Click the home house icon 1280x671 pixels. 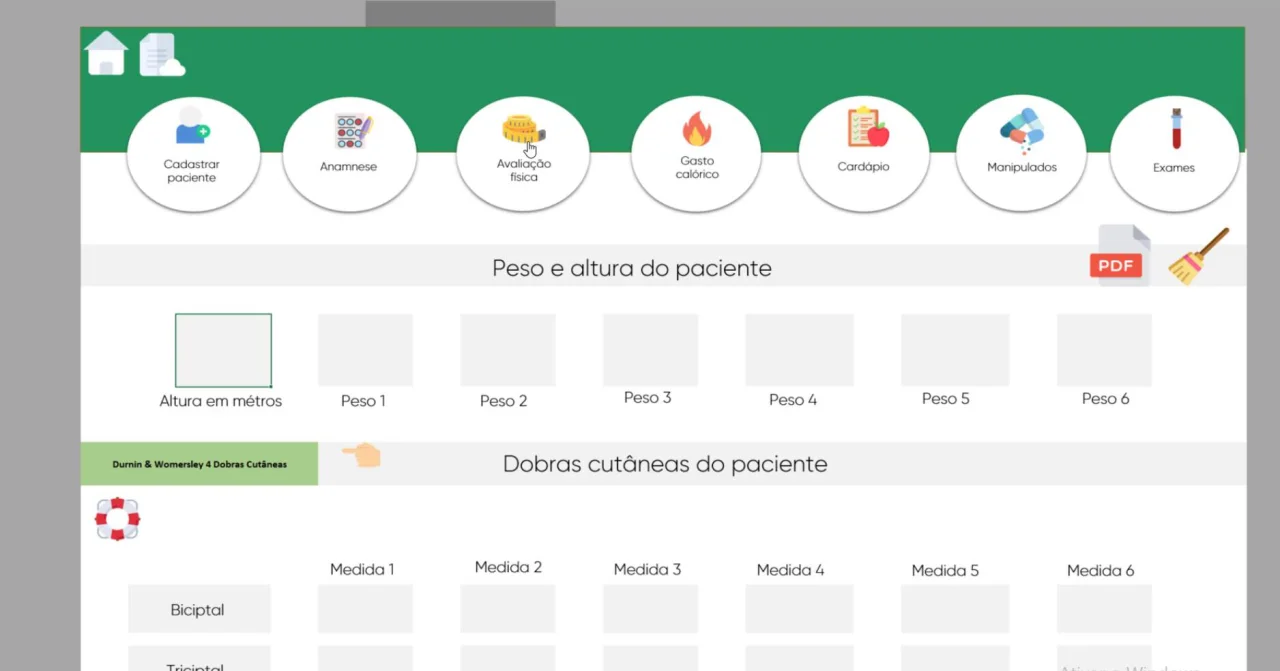[x=106, y=54]
